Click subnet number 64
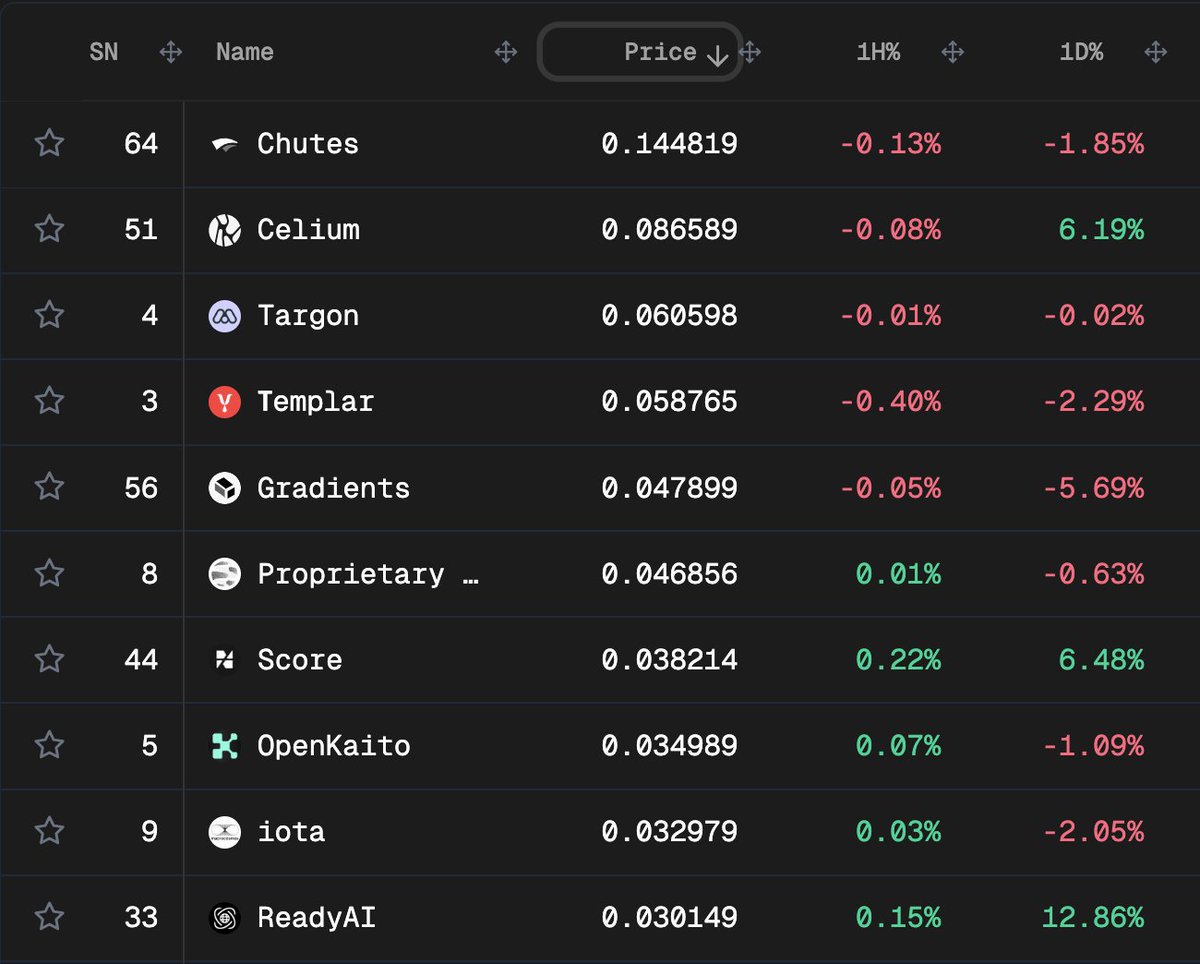 tap(141, 144)
